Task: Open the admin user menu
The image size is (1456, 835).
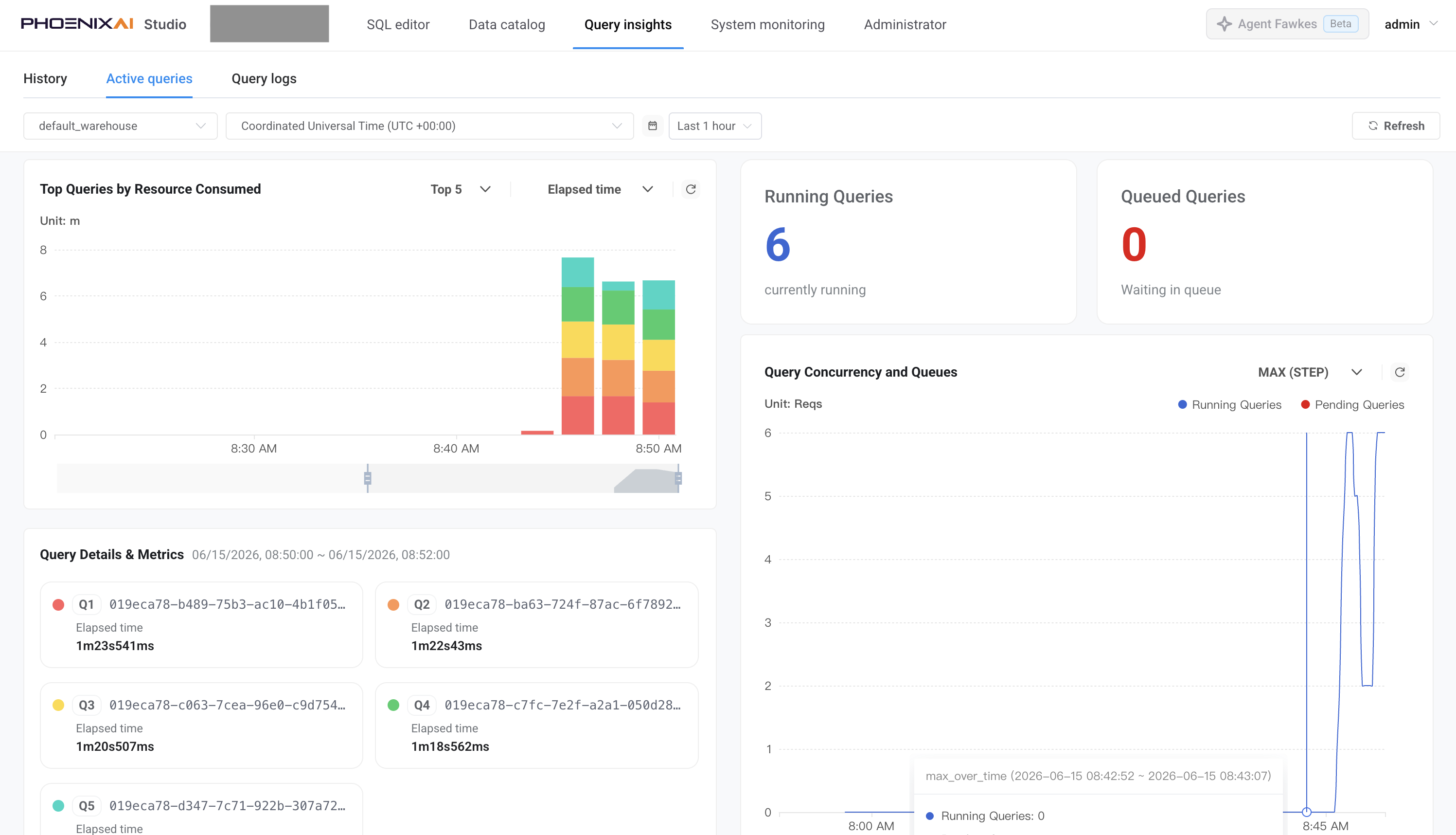Action: (1411, 24)
